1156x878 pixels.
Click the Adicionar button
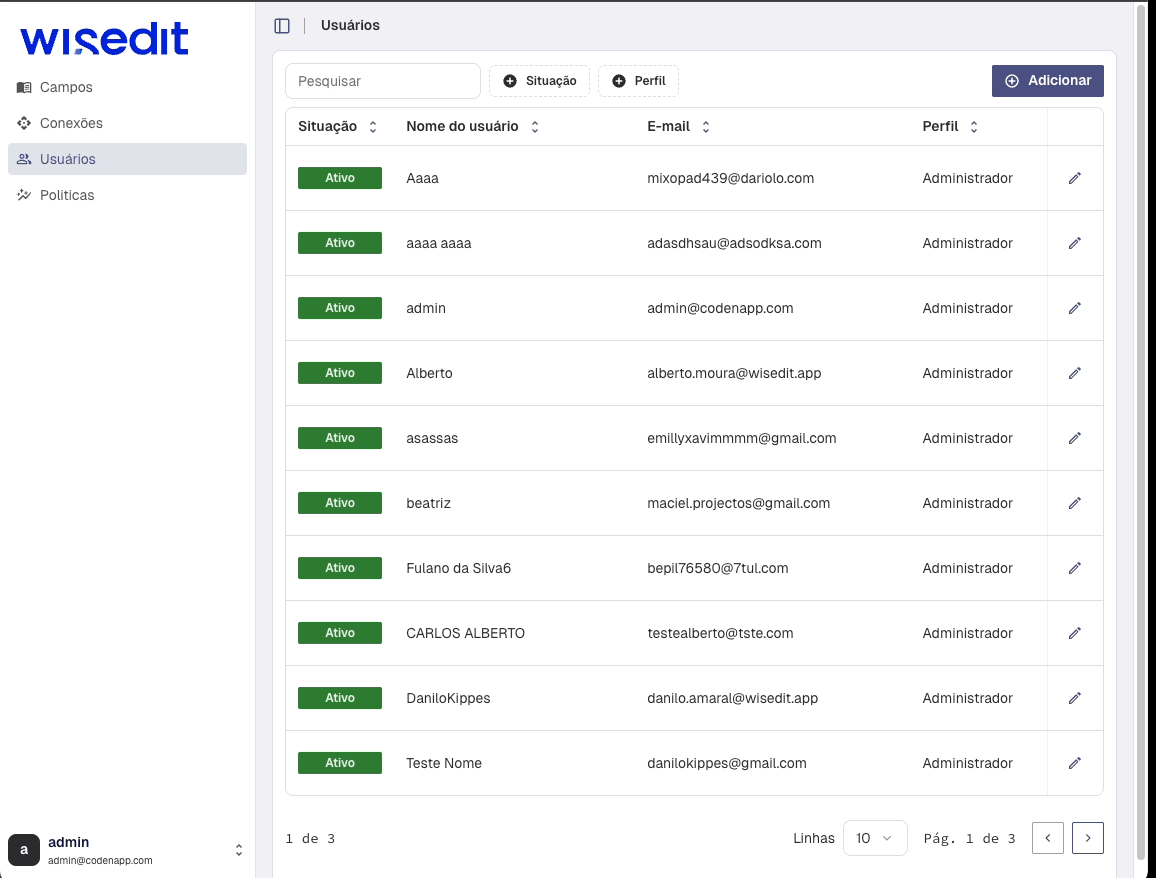point(1047,81)
